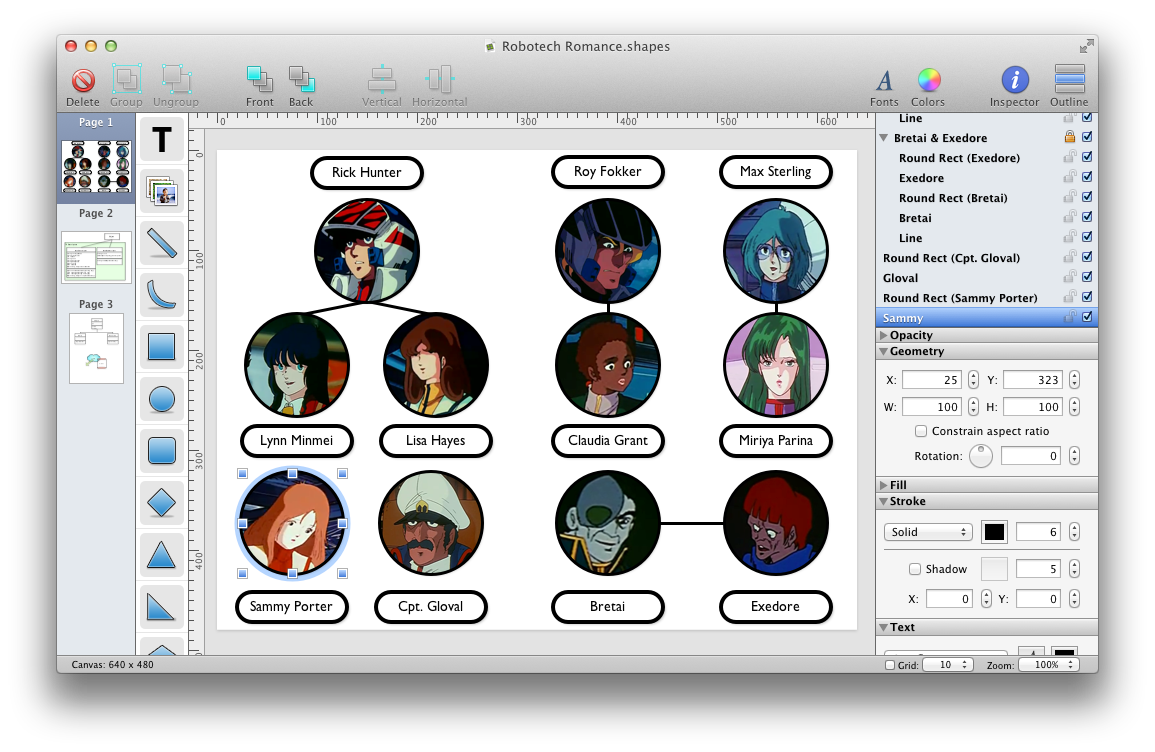Collapse the Stroke section
The image size is (1155, 752).
pos(883,501)
